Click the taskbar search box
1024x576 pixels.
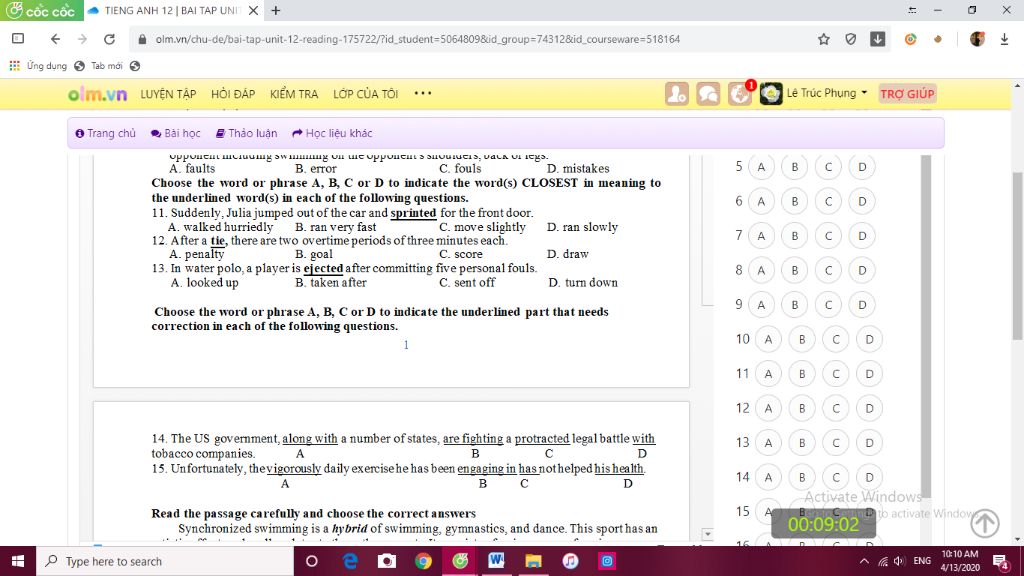coord(165,561)
